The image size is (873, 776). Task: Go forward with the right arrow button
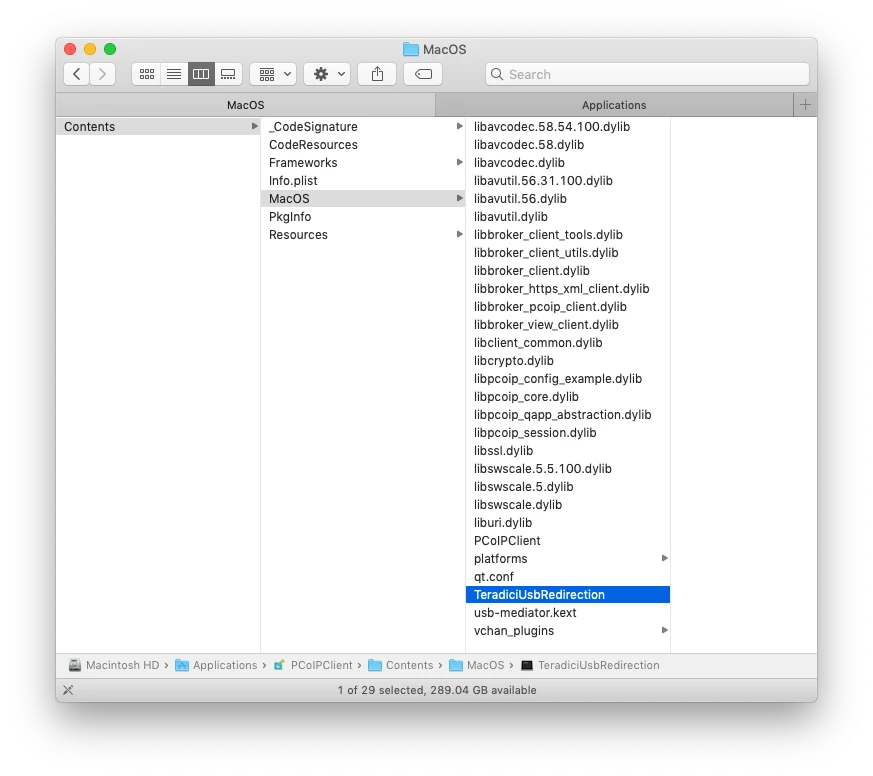click(102, 74)
